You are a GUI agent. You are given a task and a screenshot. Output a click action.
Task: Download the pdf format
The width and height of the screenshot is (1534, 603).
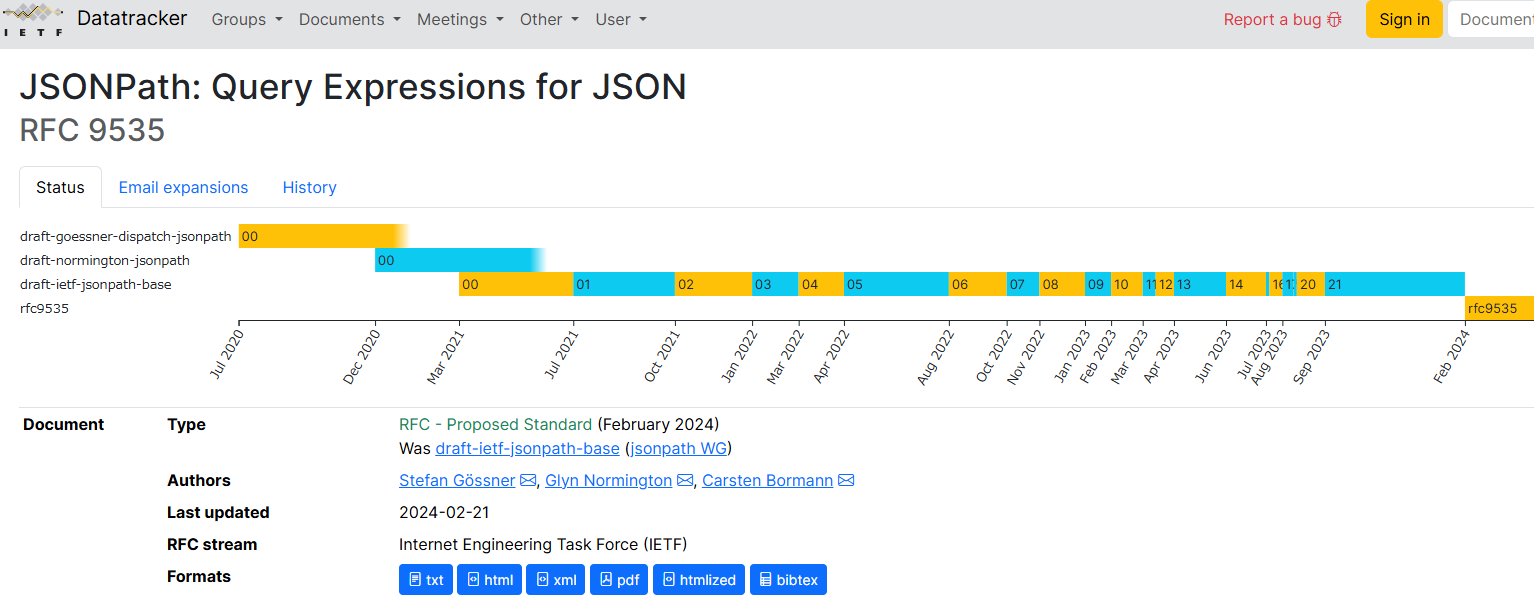(x=619, y=580)
